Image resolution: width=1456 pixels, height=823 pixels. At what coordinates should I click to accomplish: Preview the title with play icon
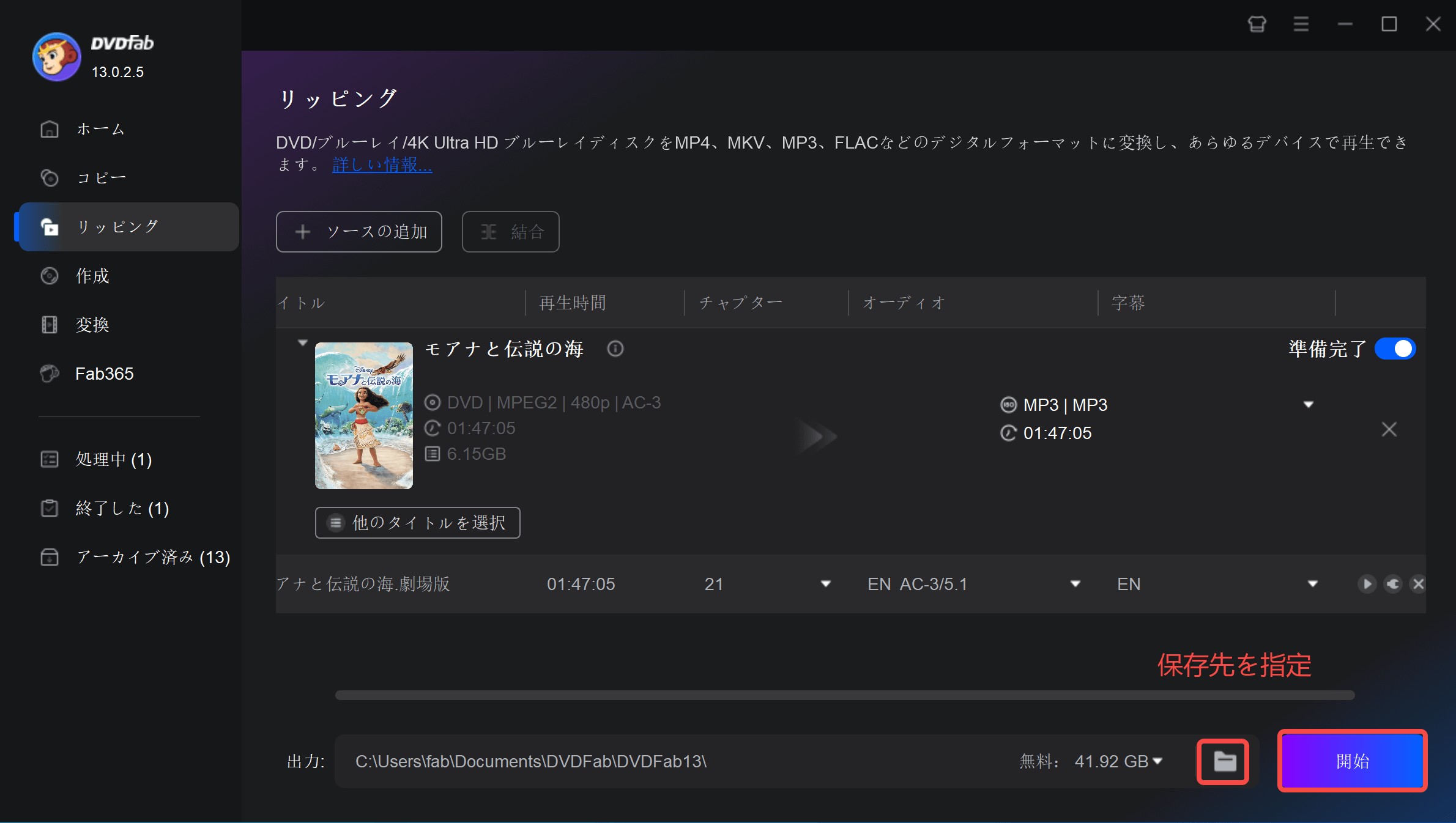1367,584
